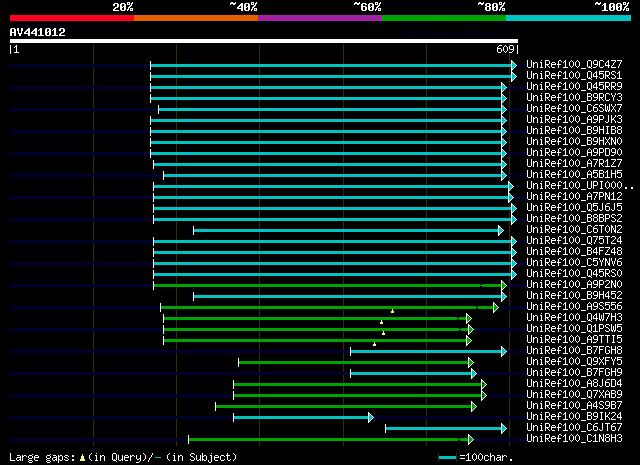Click the 609 end position label
The image size is (640, 465).
pos(505,49)
